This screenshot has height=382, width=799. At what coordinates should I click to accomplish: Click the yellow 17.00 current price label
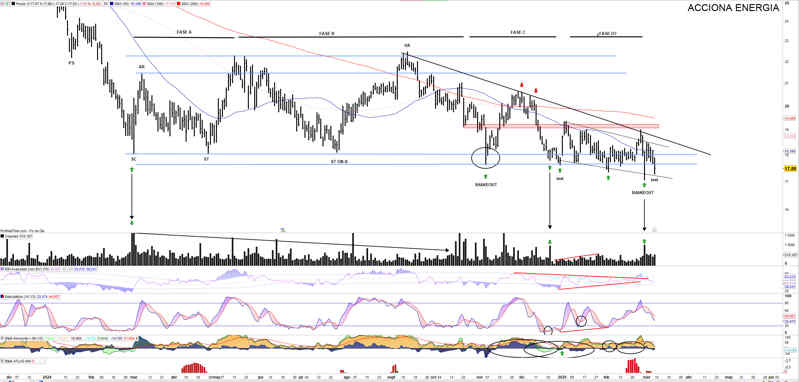(790, 168)
